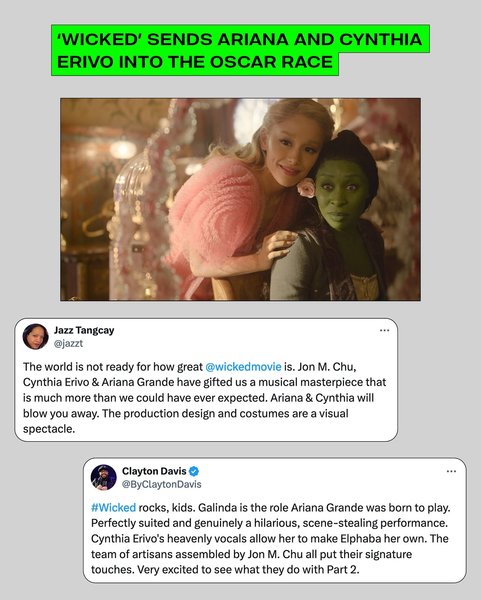The height and width of the screenshot is (600, 481).
Task: Click the @ByClaytonDavis handle
Action: 161,484
